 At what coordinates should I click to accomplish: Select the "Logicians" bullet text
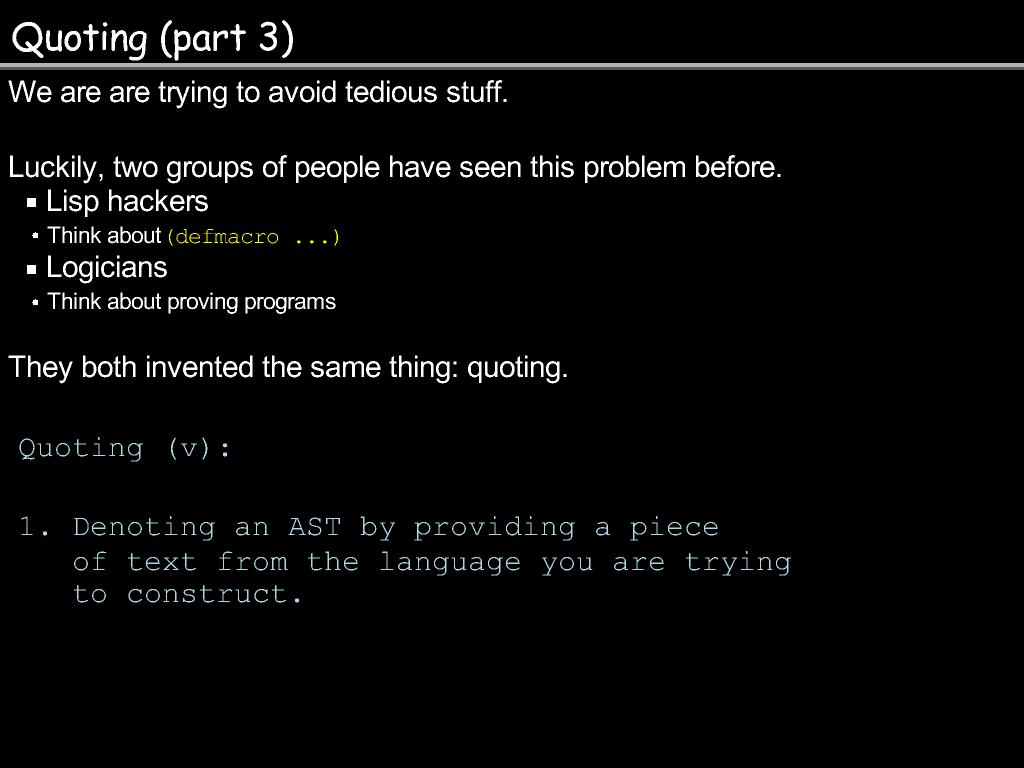[107, 268]
